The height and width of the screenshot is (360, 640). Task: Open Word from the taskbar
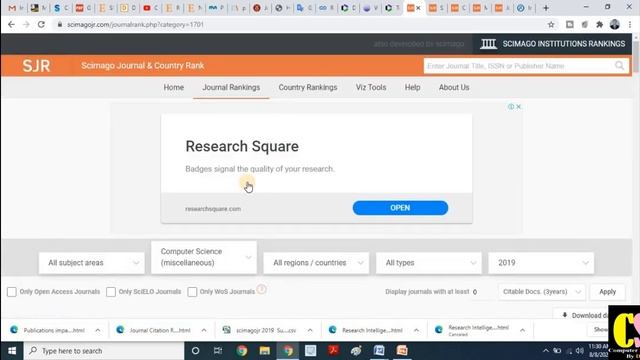tap(379, 351)
